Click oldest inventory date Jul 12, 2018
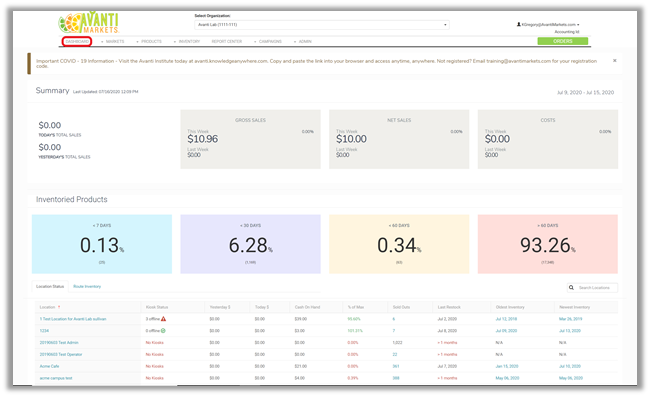Viewport: 650px width, 397px height. 506,319
